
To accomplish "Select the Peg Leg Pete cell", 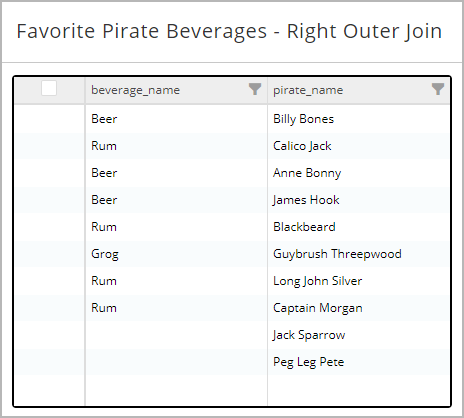I will click(x=359, y=362).
